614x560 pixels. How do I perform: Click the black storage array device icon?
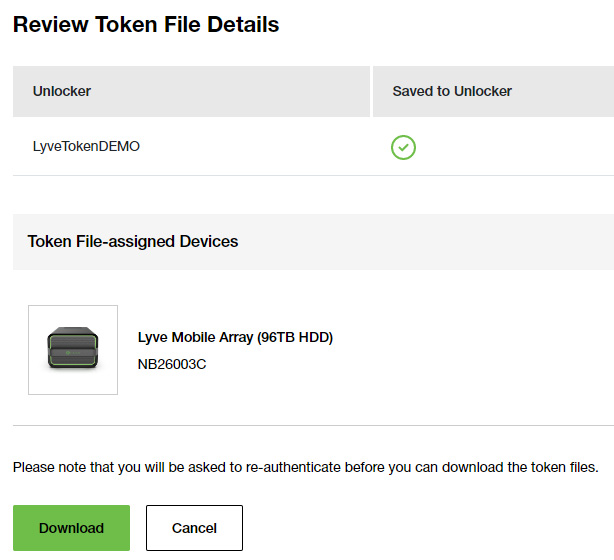(73, 350)
